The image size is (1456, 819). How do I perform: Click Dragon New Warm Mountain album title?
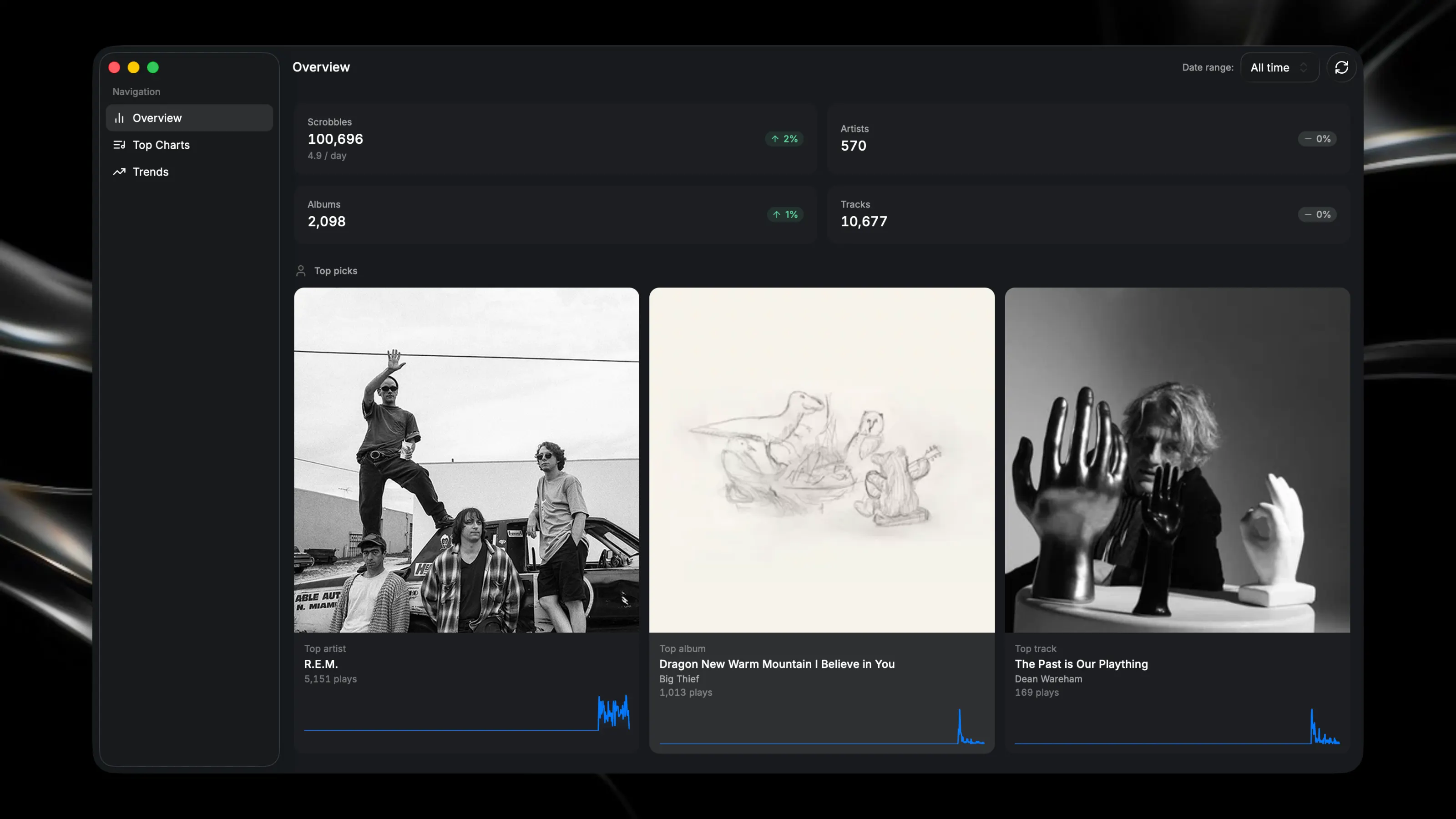click(x=777, y=663)
